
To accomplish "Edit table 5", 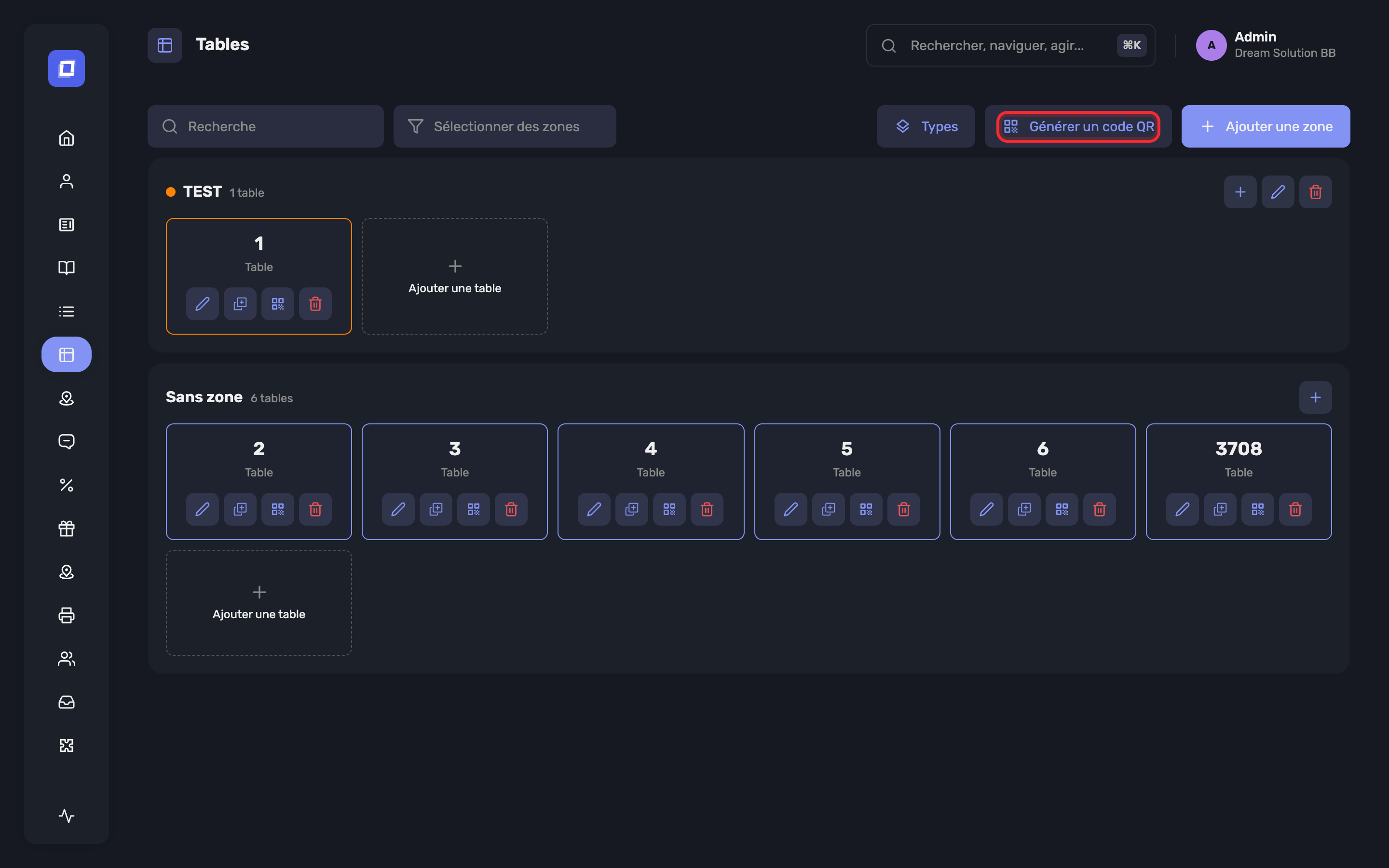I will pyautogui.click(x=791, y=509).
